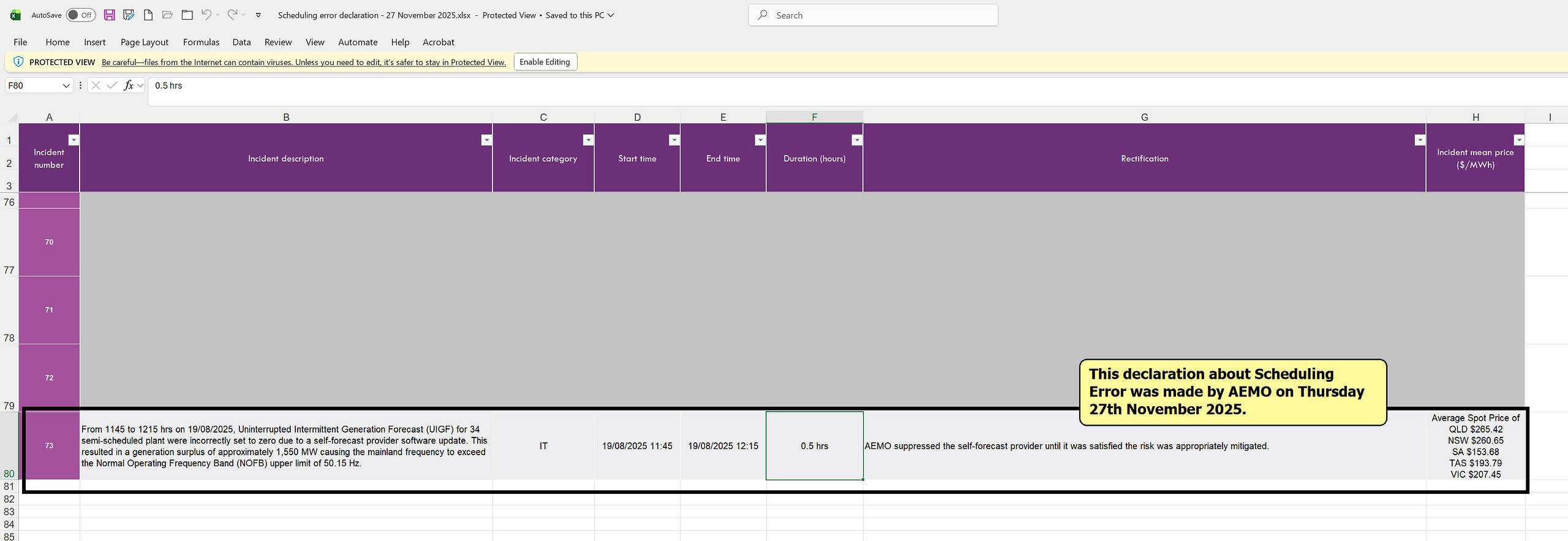Open the File menu
1568x541 pixels.
(20, 42)
